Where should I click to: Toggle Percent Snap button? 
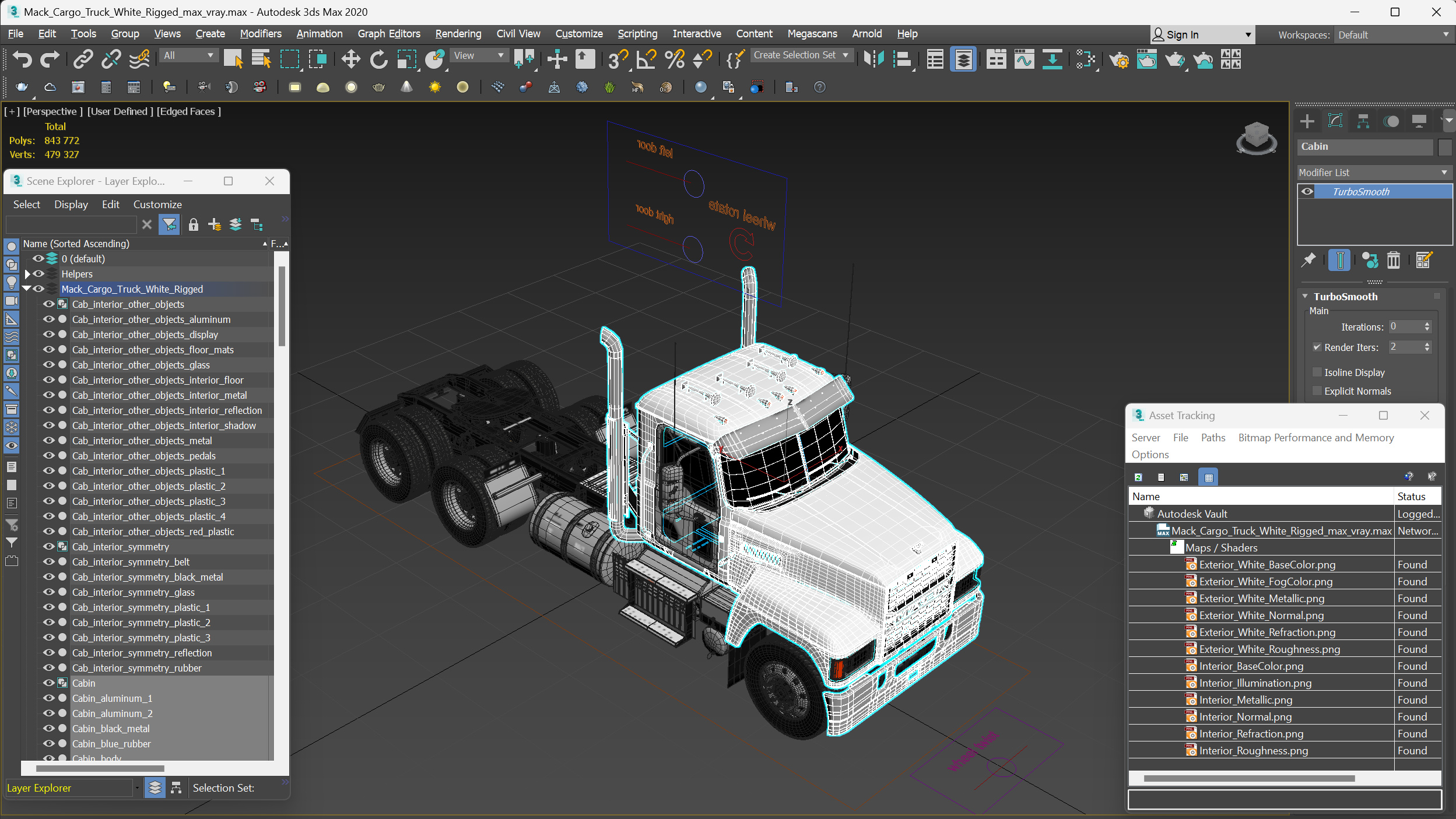[x=675, y=59]
